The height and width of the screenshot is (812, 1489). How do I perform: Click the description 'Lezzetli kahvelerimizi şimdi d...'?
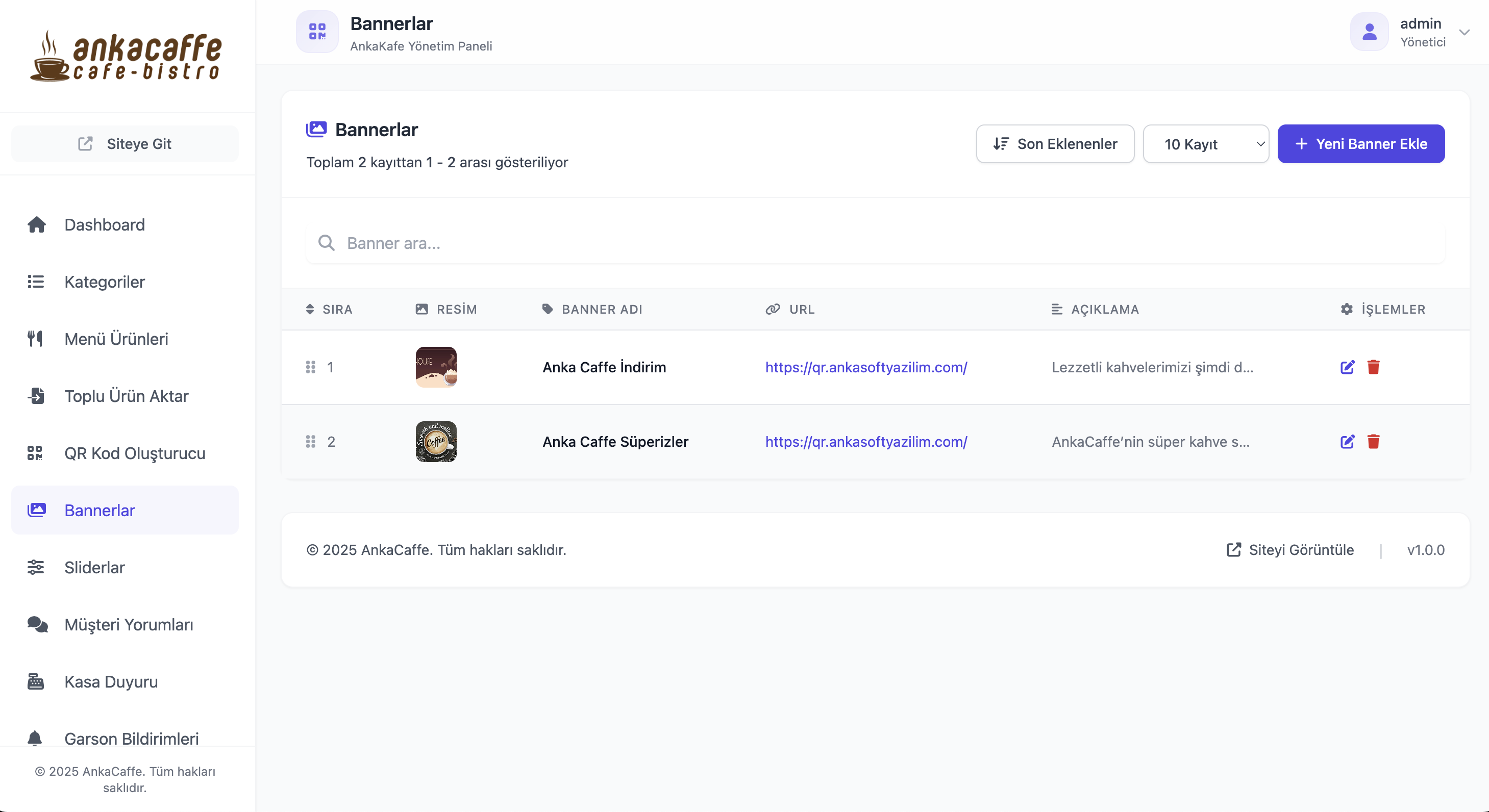[x=1152, y=368]
